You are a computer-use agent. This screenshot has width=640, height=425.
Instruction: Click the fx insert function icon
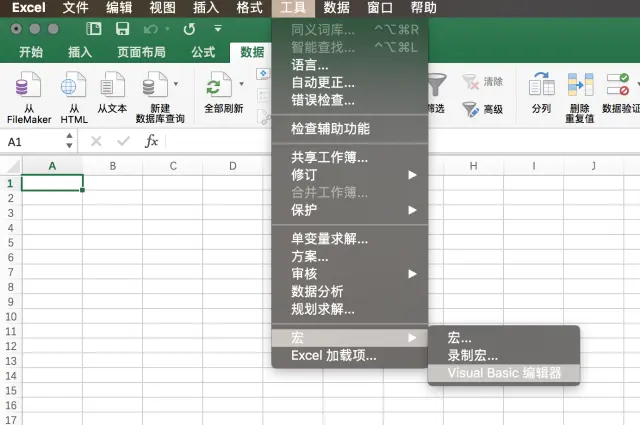151,141
